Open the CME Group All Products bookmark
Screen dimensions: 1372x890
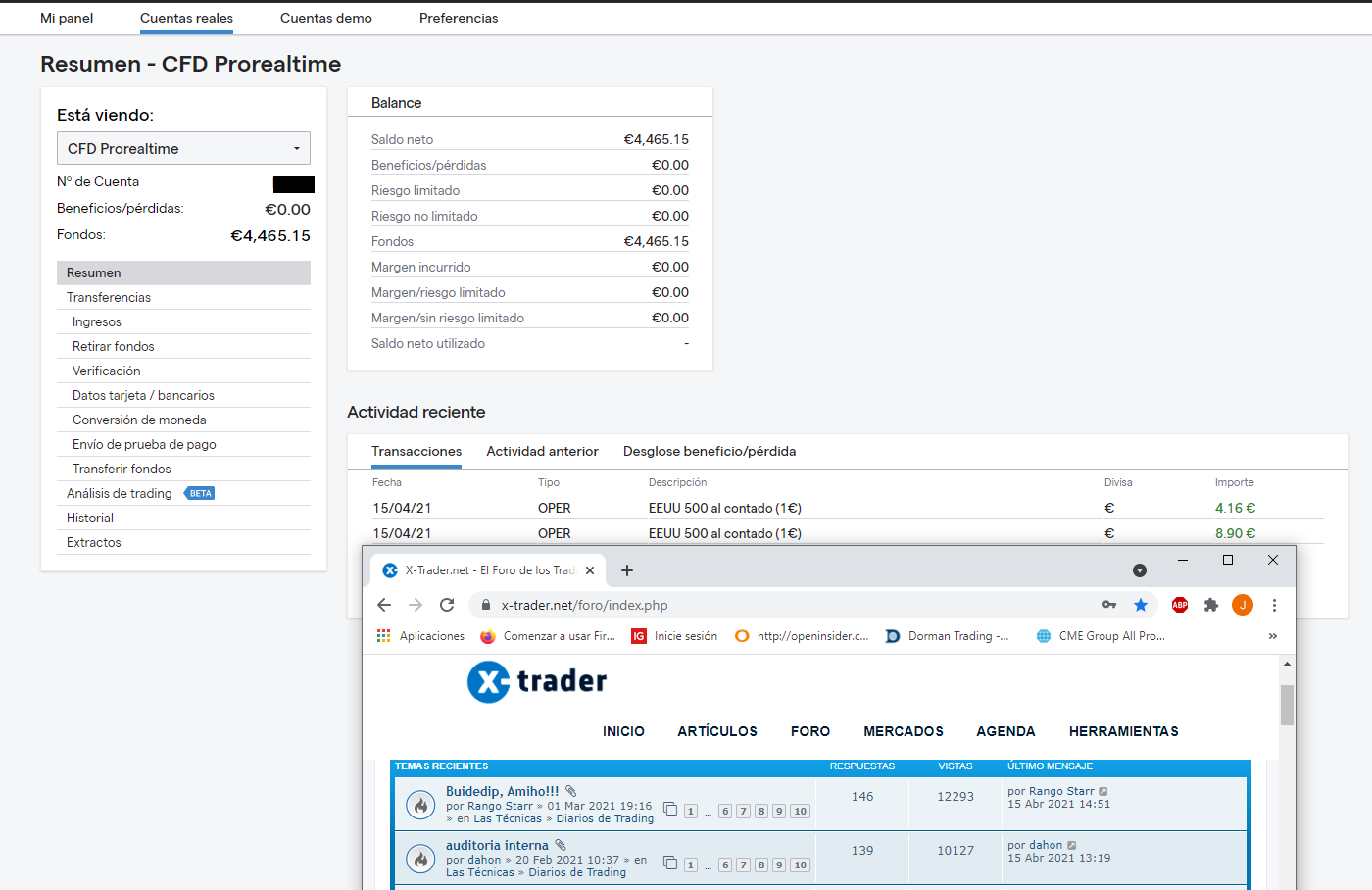pos(1101,636)
